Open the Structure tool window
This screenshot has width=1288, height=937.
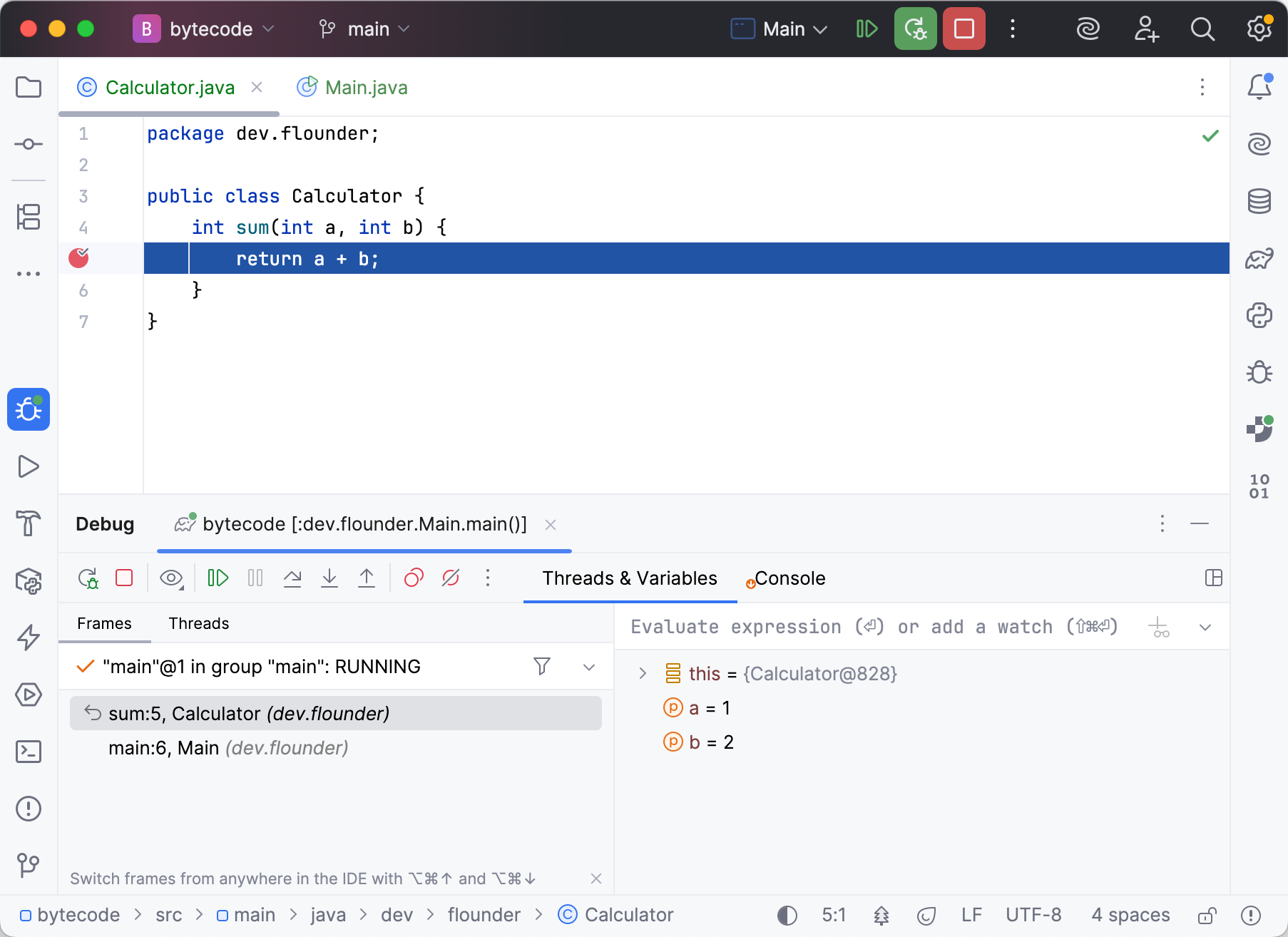point(29,217)
